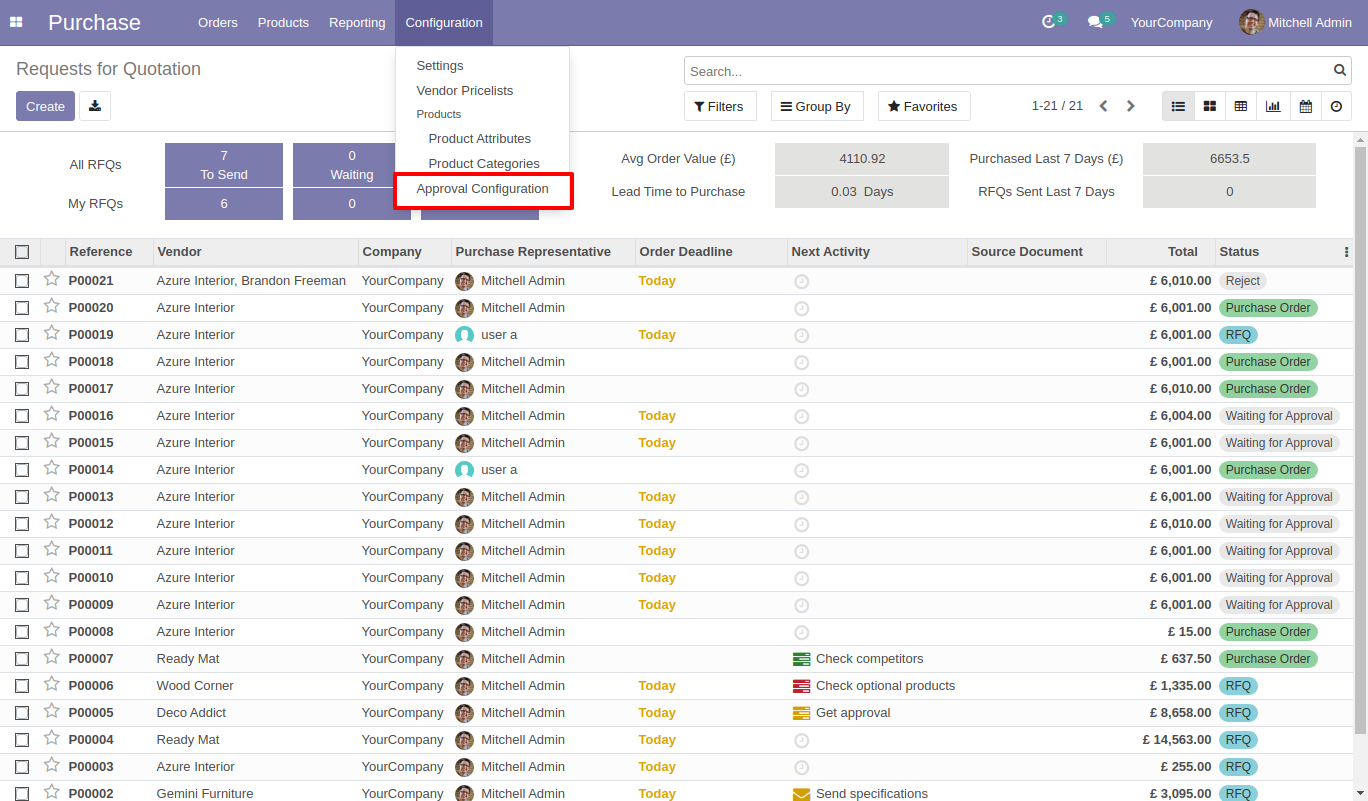
Task: Click the Purchase app title
Action: click(94, 22)
